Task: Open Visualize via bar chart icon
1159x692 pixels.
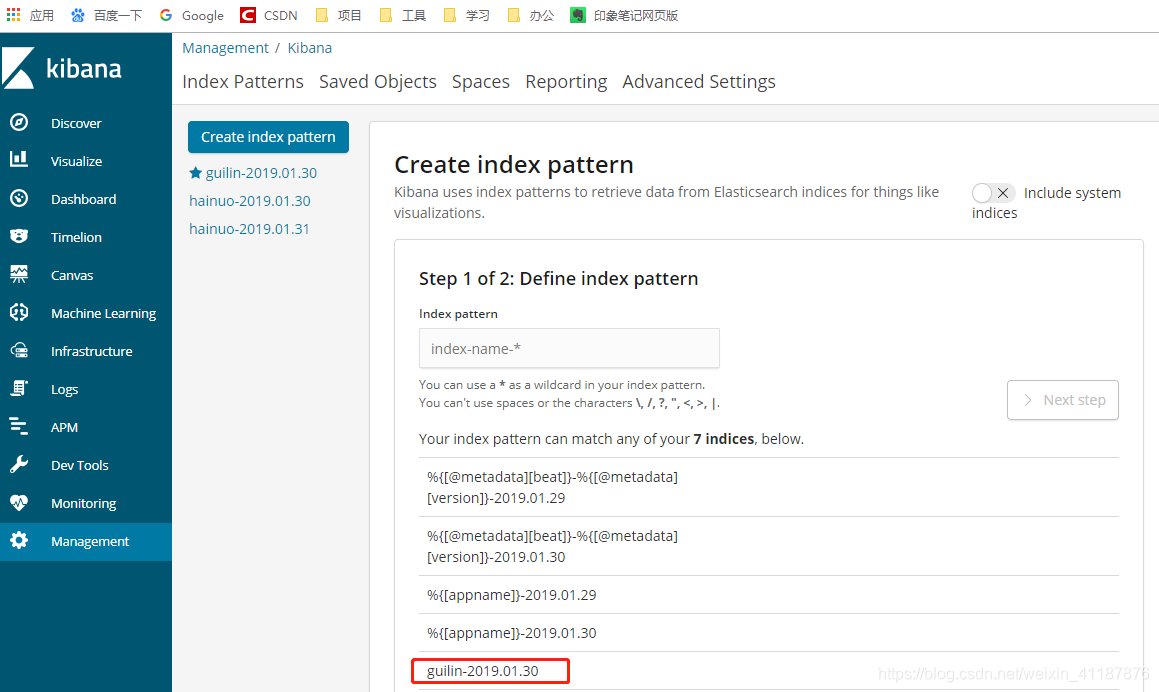Action: (19, 160)
